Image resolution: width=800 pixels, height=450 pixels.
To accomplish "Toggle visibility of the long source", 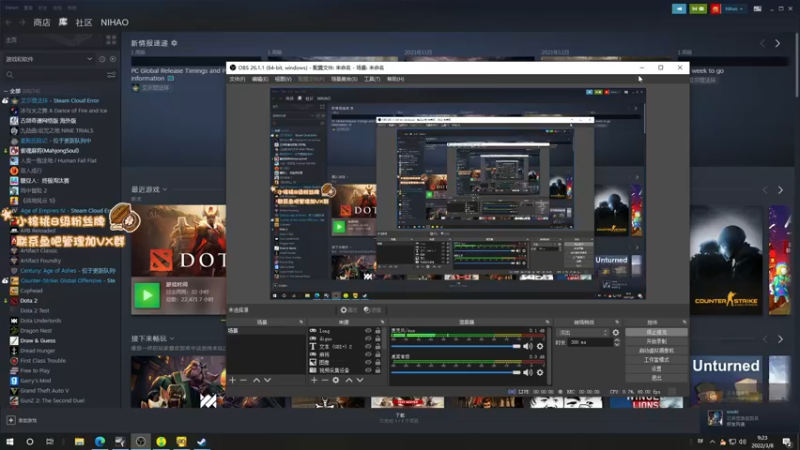I will tap(368, 331).
